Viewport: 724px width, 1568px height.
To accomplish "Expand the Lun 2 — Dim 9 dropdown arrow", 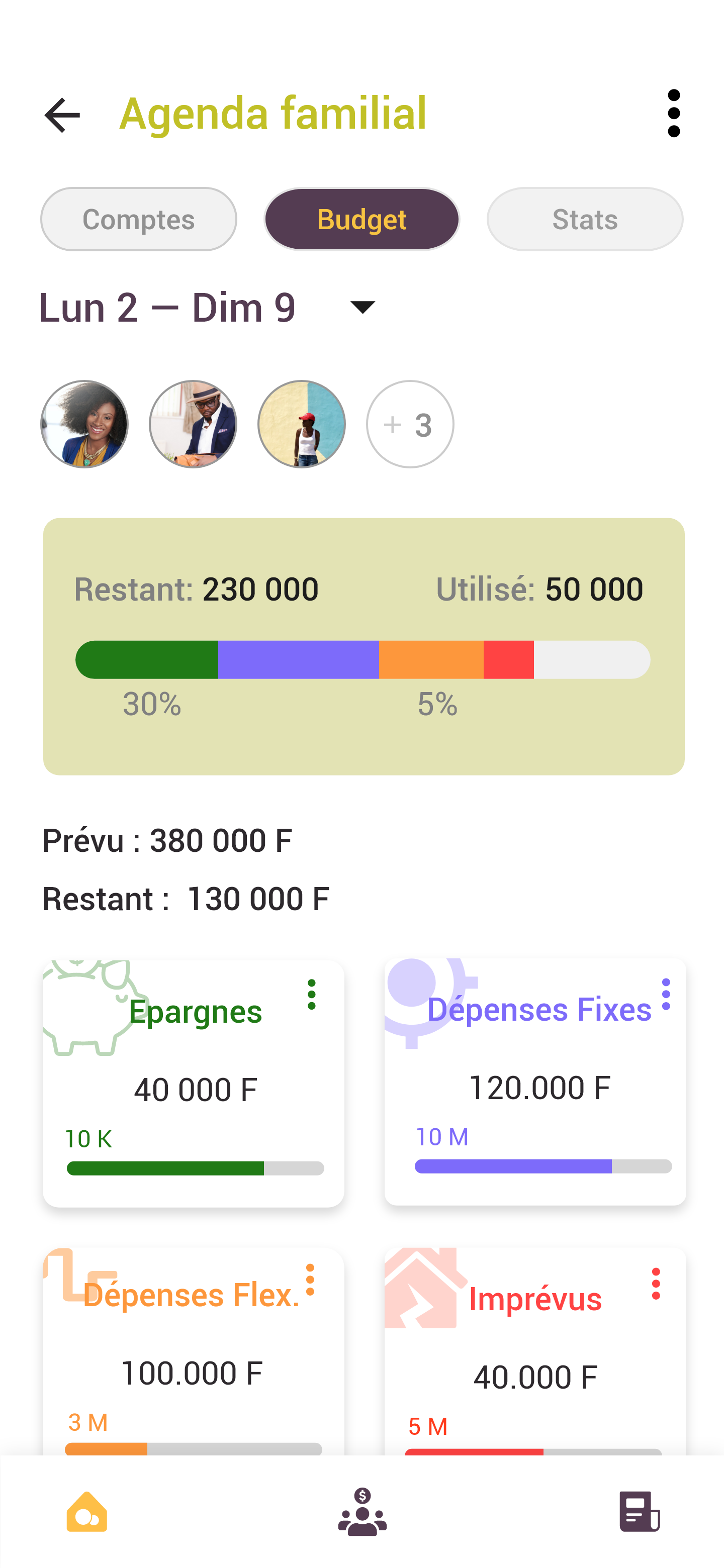I will pyautogui.click(x=363, y=307).
